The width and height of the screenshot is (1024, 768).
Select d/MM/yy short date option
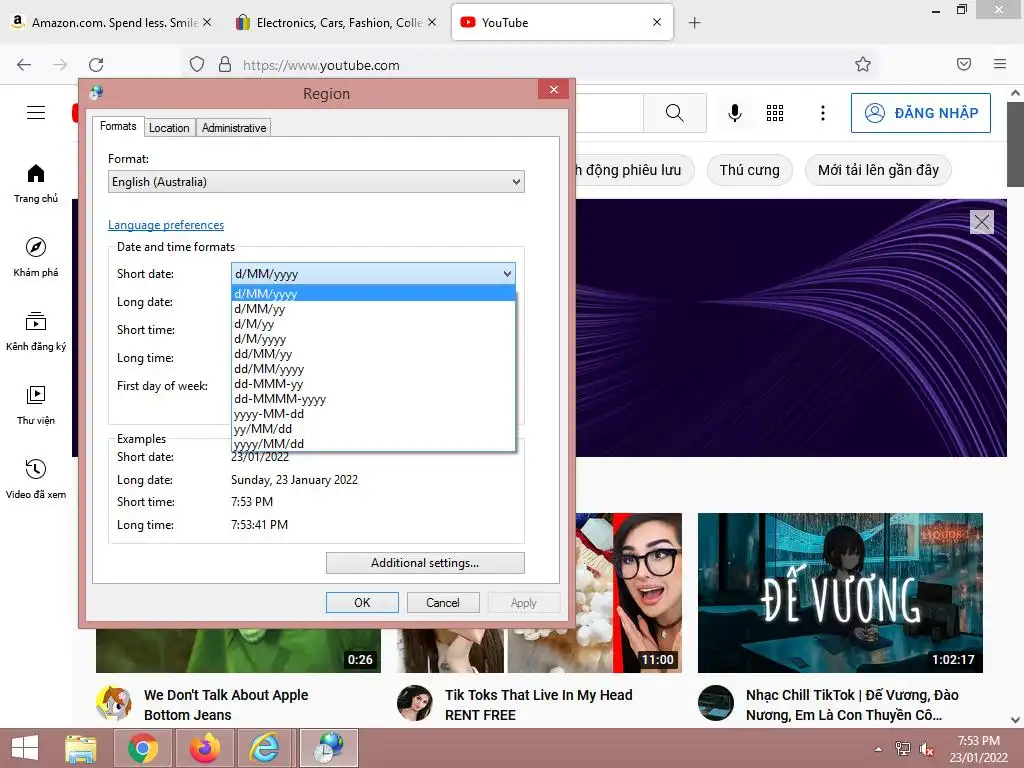374,309
